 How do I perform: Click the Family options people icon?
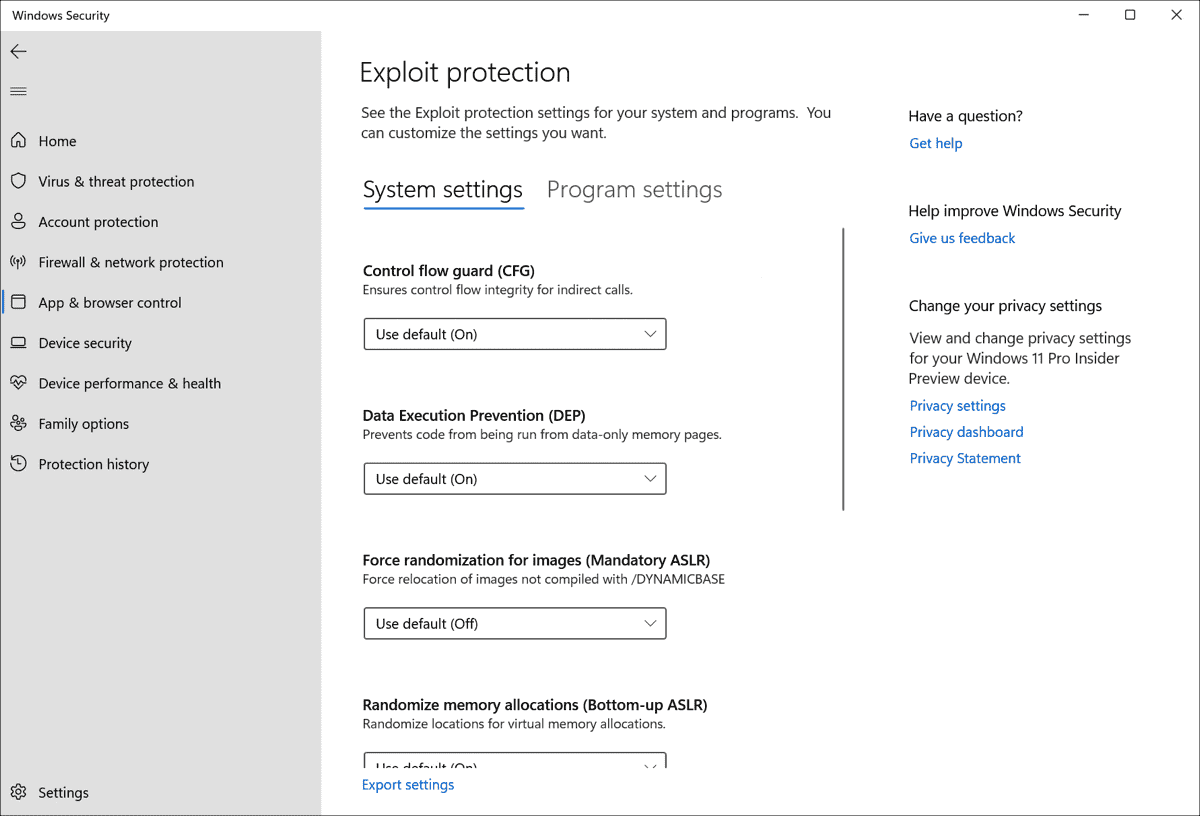[x=18, y=424]
